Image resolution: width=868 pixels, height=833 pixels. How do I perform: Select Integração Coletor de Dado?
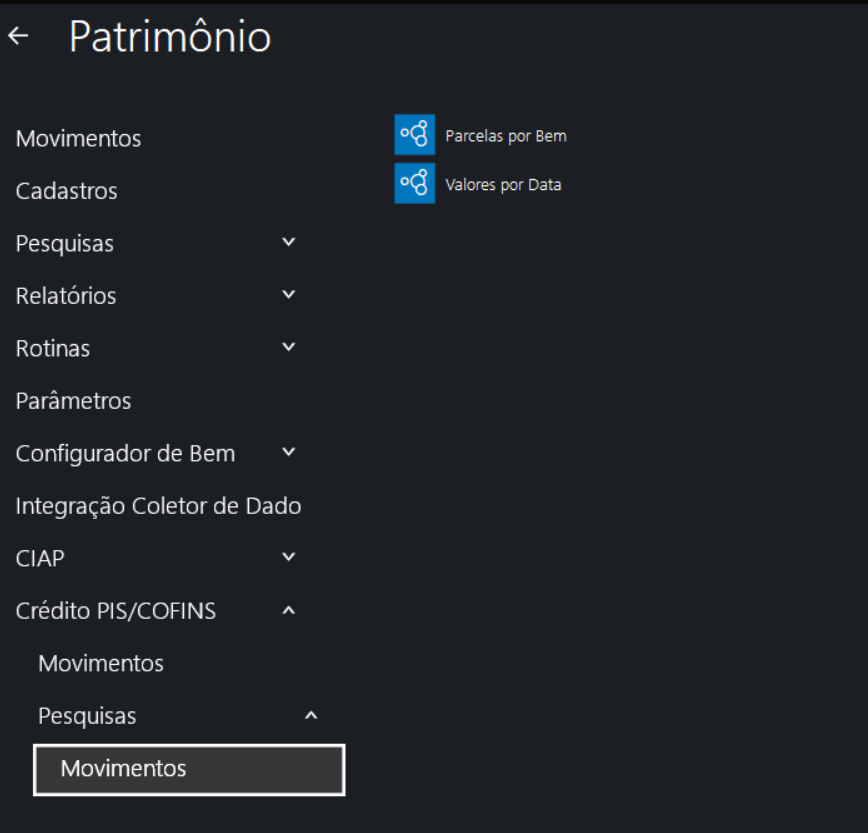(x=158, y=506)
